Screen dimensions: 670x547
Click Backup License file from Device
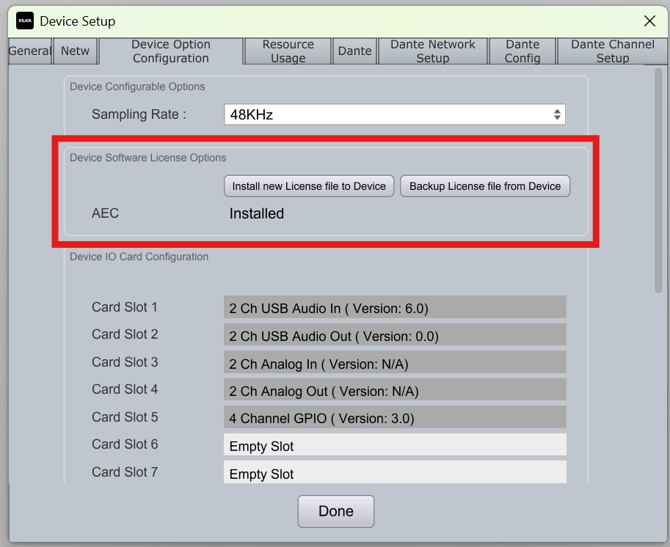pyautogui.click(x=485, y=186)
